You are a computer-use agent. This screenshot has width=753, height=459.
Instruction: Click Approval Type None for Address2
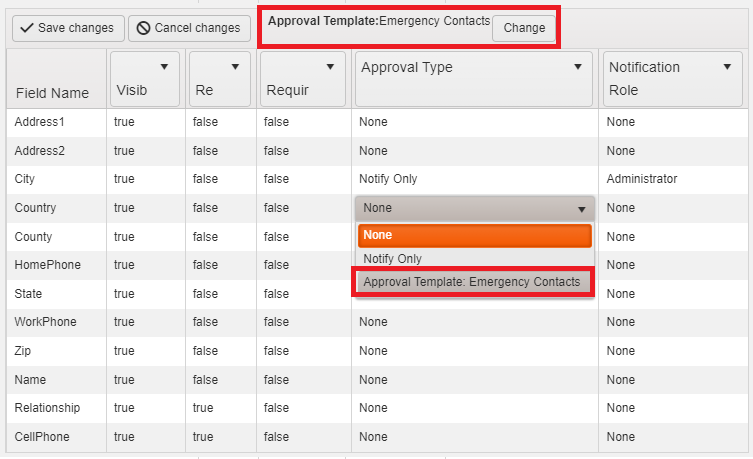point(373,151)
